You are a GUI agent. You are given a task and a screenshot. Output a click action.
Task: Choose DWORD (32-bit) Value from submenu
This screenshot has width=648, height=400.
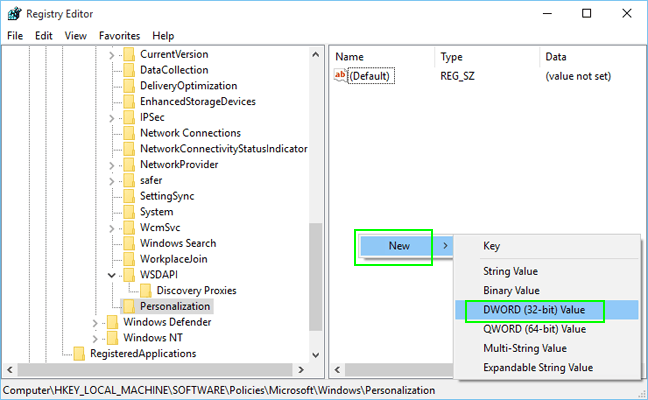click(533, 311)
